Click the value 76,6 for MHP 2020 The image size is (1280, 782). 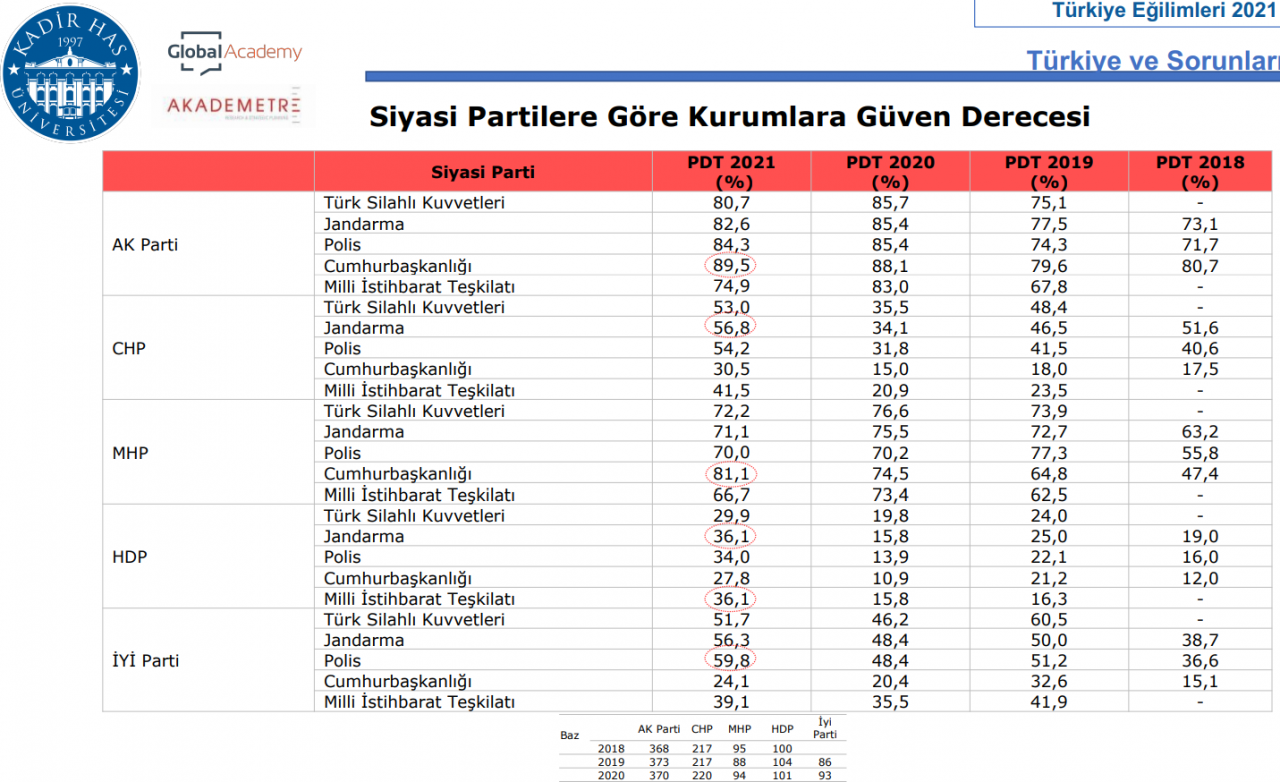click(x=890, y=411)
